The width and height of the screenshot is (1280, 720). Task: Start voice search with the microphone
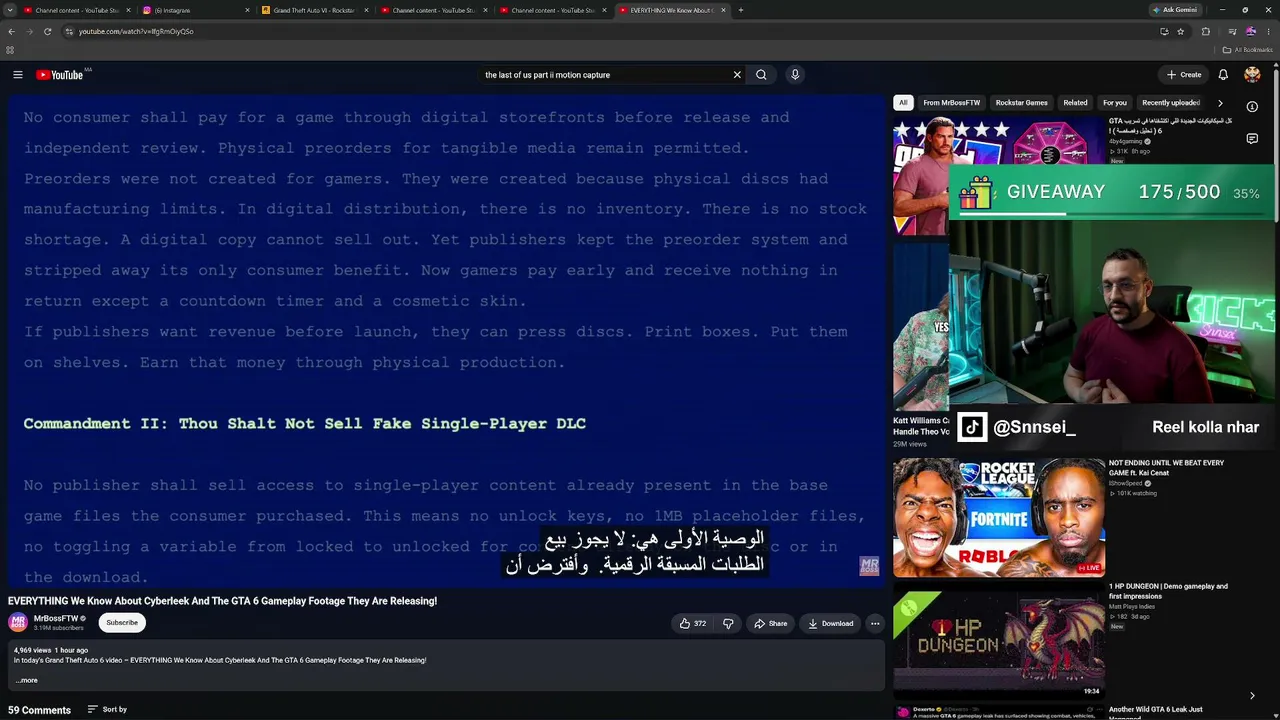(x=795, y=75)
